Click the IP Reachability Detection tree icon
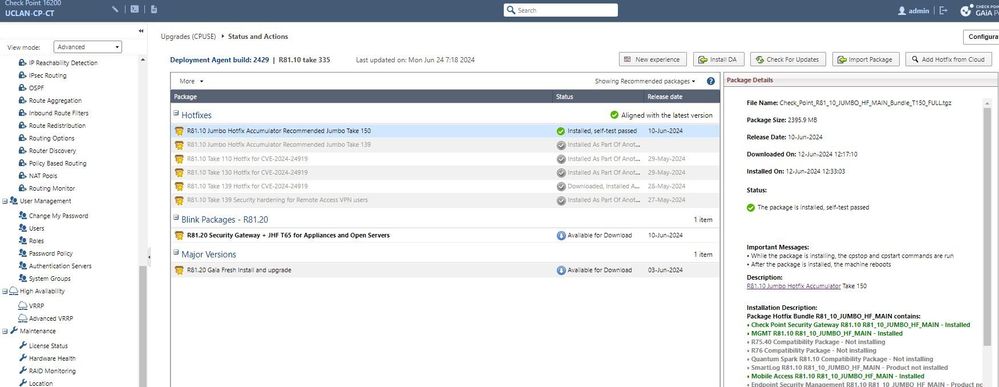The image size is (999, 387). pyautogui.click(x=23, y=63)
